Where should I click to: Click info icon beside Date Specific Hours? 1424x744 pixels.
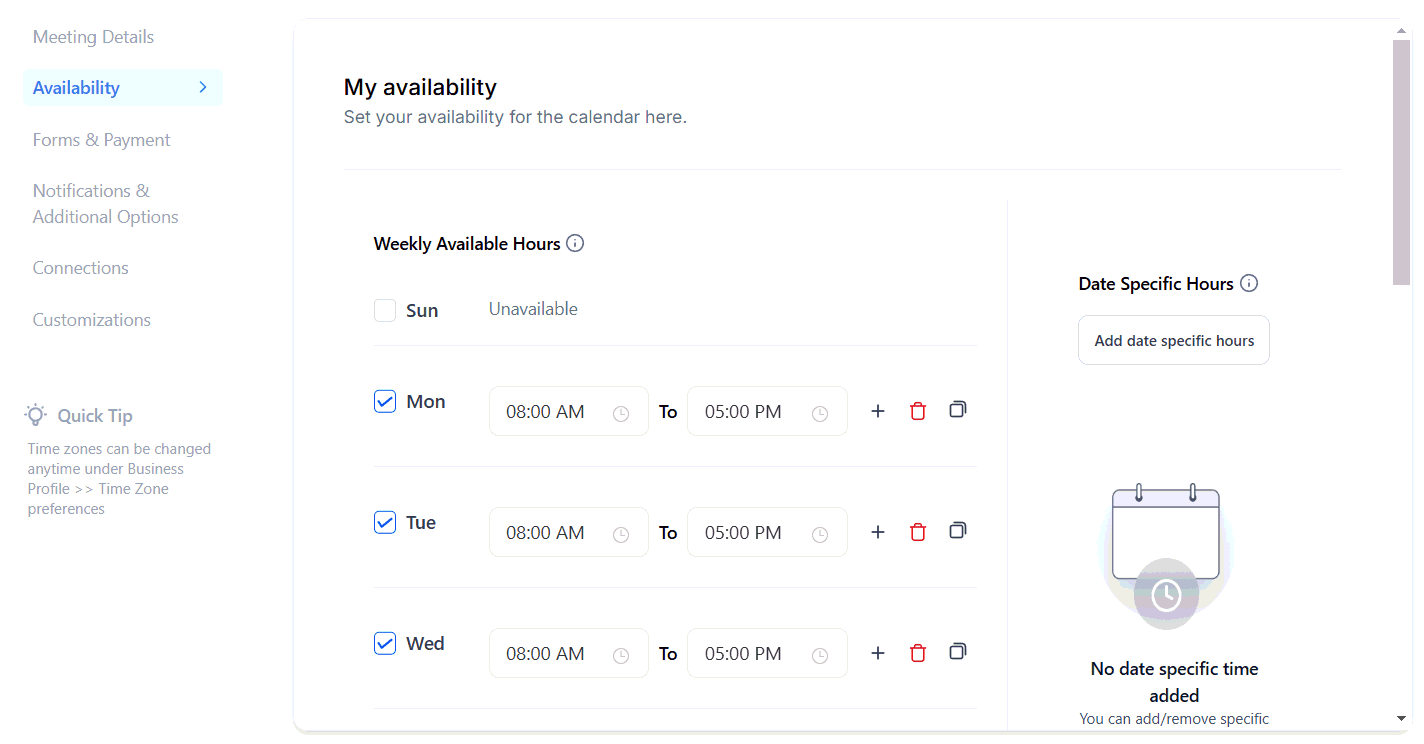(x=1249, y=283)
